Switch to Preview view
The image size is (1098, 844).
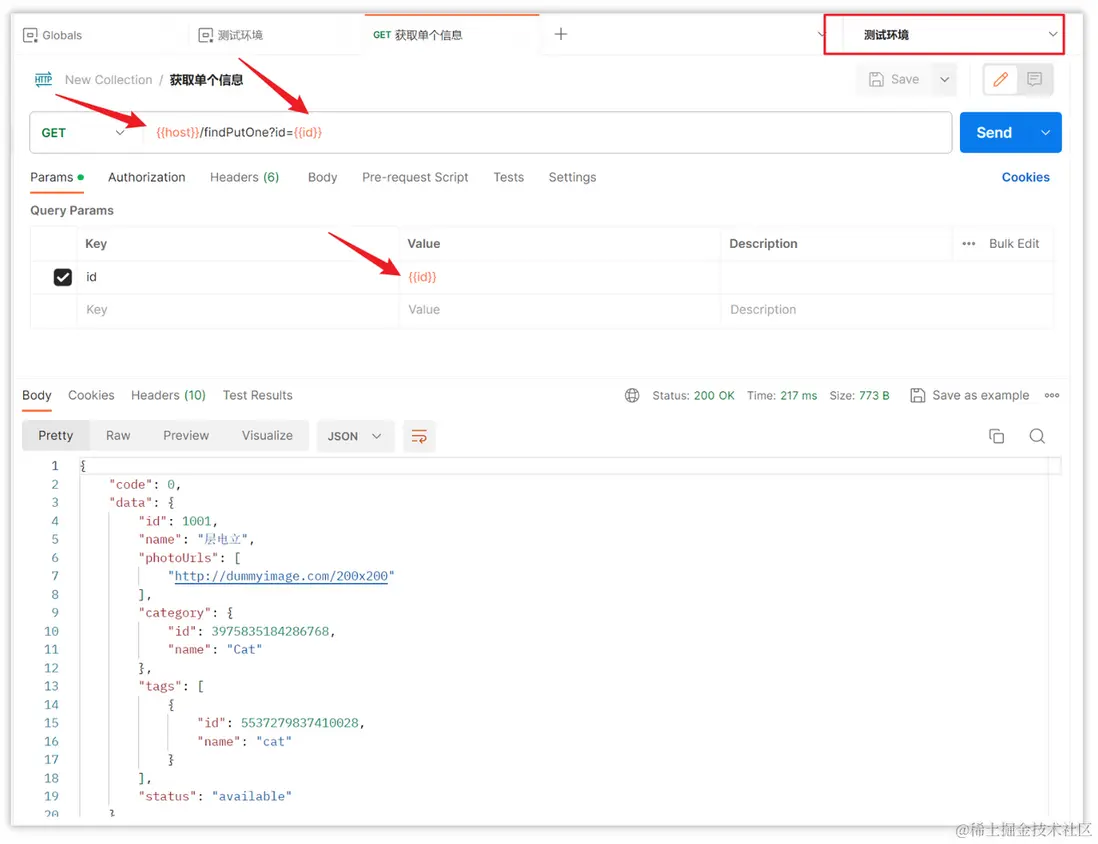(186, 436)
